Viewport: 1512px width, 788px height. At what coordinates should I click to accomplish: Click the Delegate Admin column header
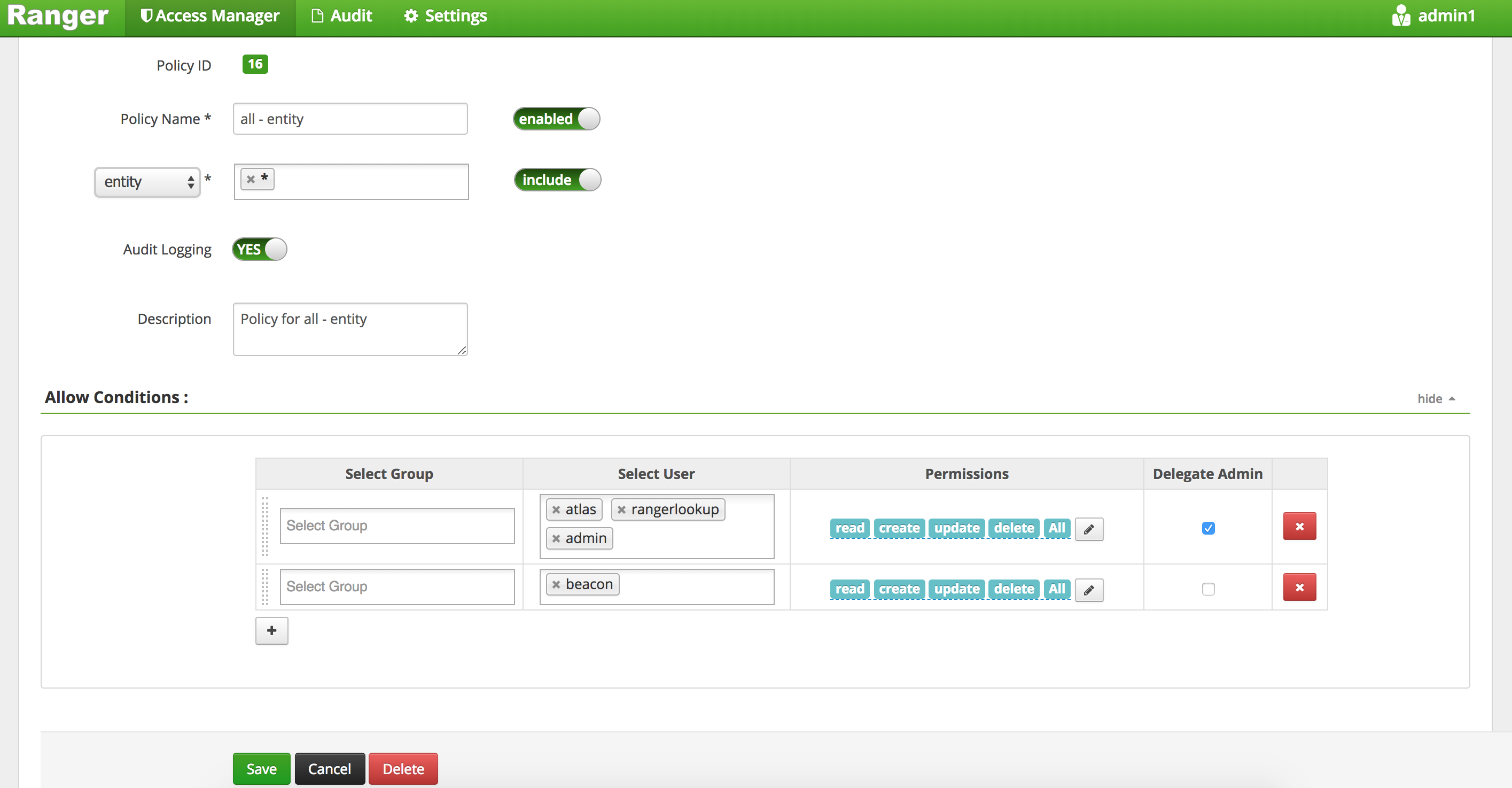pyautogui.click(x=1207, y=474)
